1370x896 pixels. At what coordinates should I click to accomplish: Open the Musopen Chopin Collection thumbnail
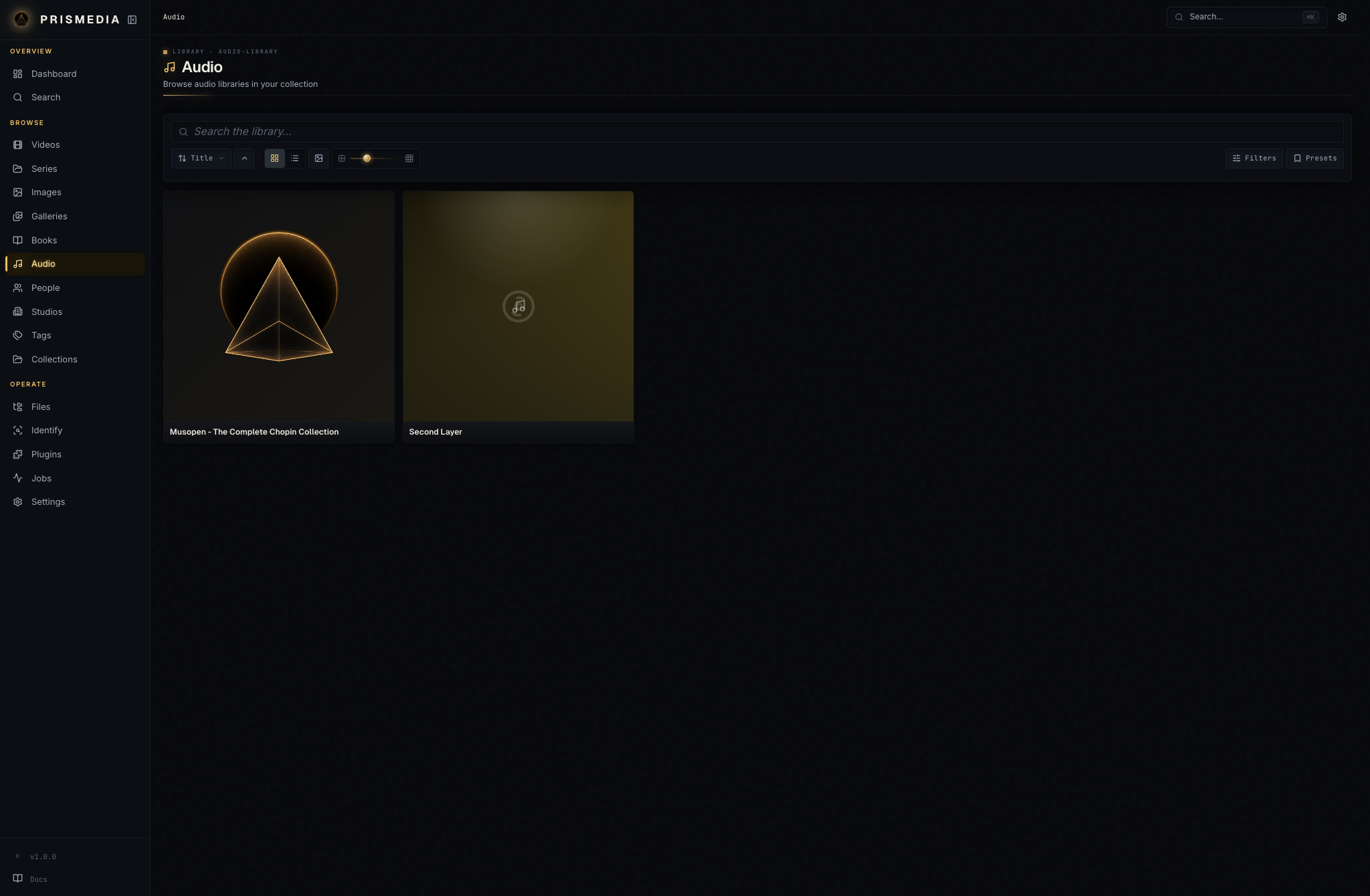[279, 306]
